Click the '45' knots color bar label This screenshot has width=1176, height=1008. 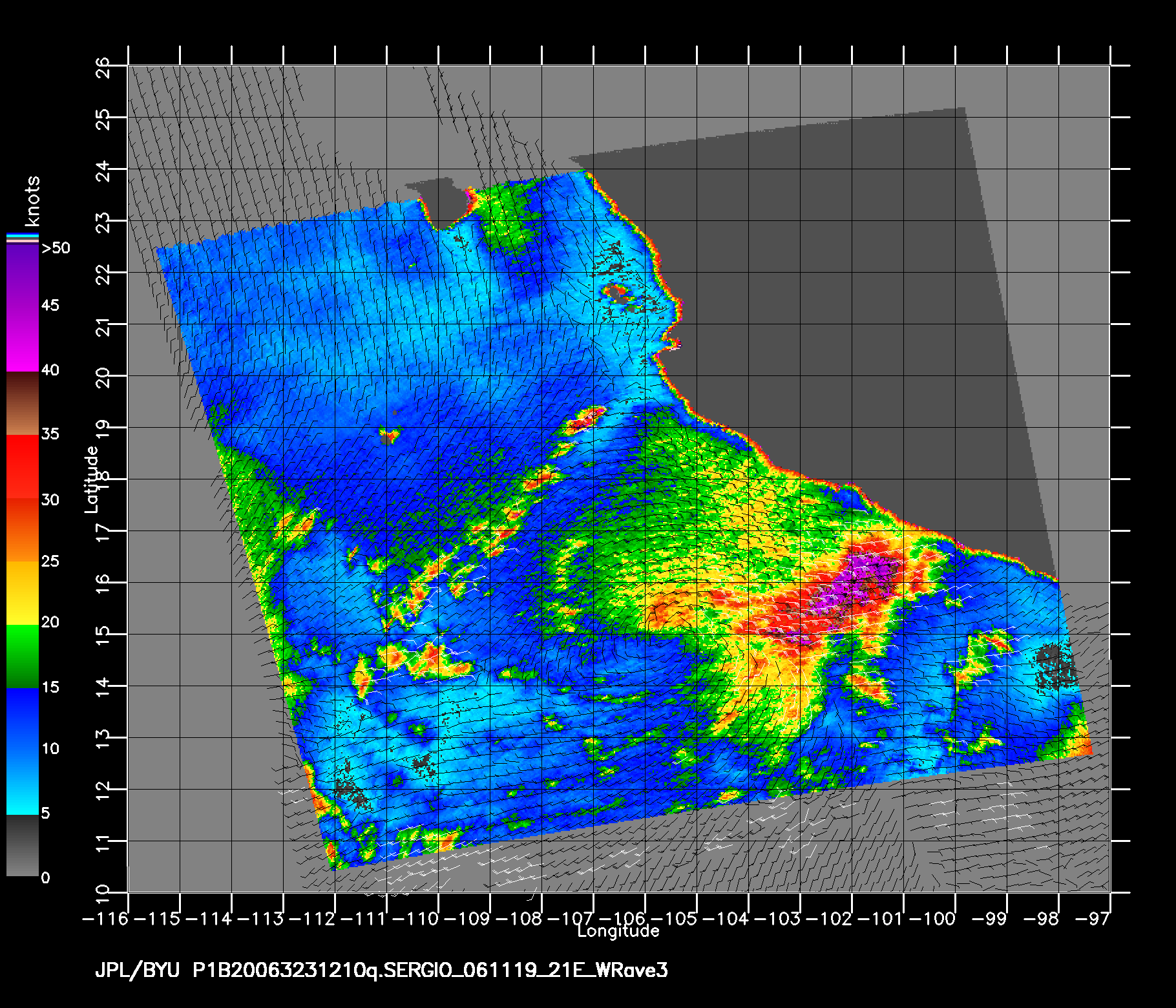point(50,305)
